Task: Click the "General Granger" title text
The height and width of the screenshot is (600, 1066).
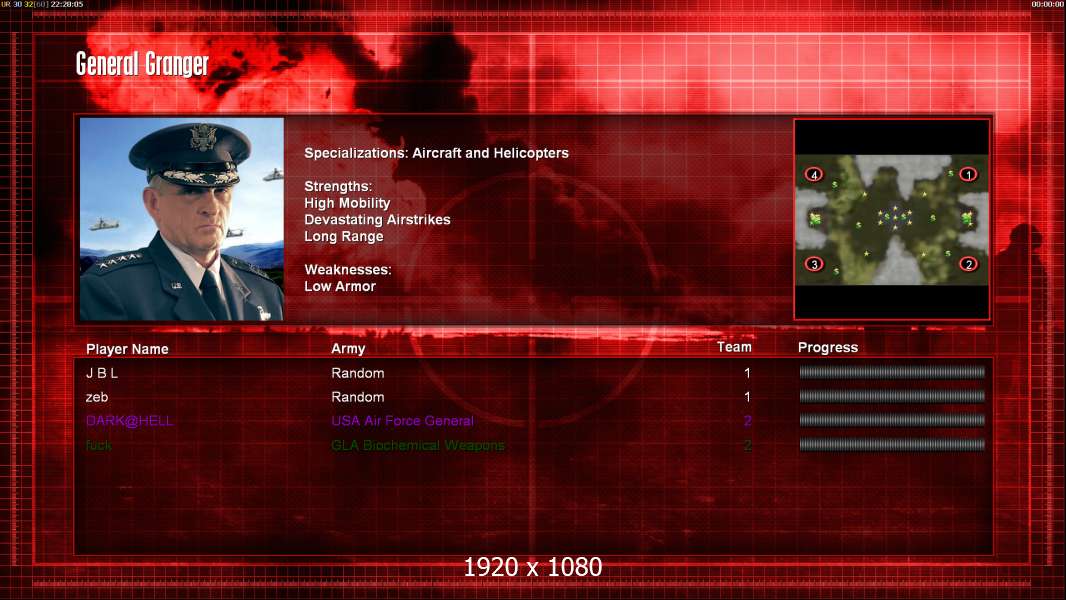Action: tap(142, 64)
